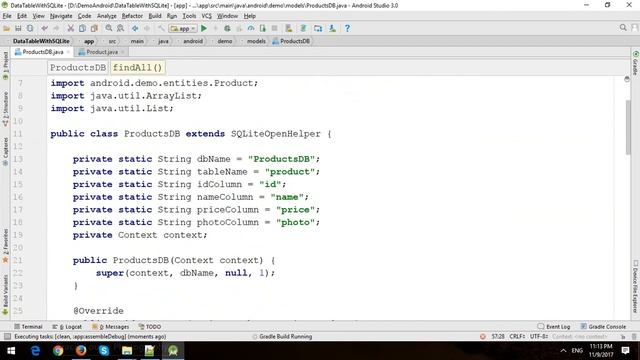Viewport: 640px width, 360px height.
Task: Click the Open folder toolbar icon
Action: pyautogui.click(x=7, y=29)
